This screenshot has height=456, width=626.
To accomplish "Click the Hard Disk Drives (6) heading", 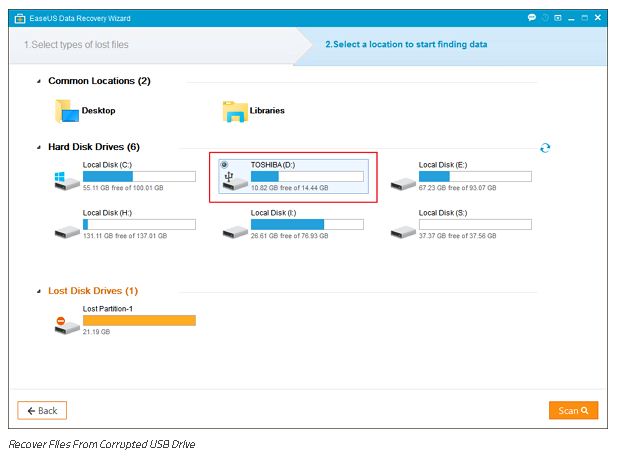I will [x=94, y=147].
